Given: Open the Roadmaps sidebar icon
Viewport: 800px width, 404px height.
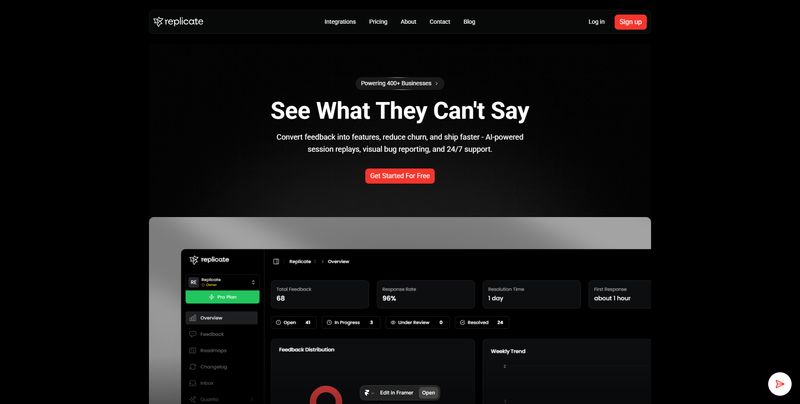Looking at the screenshot, I should (x=192, y=351).
